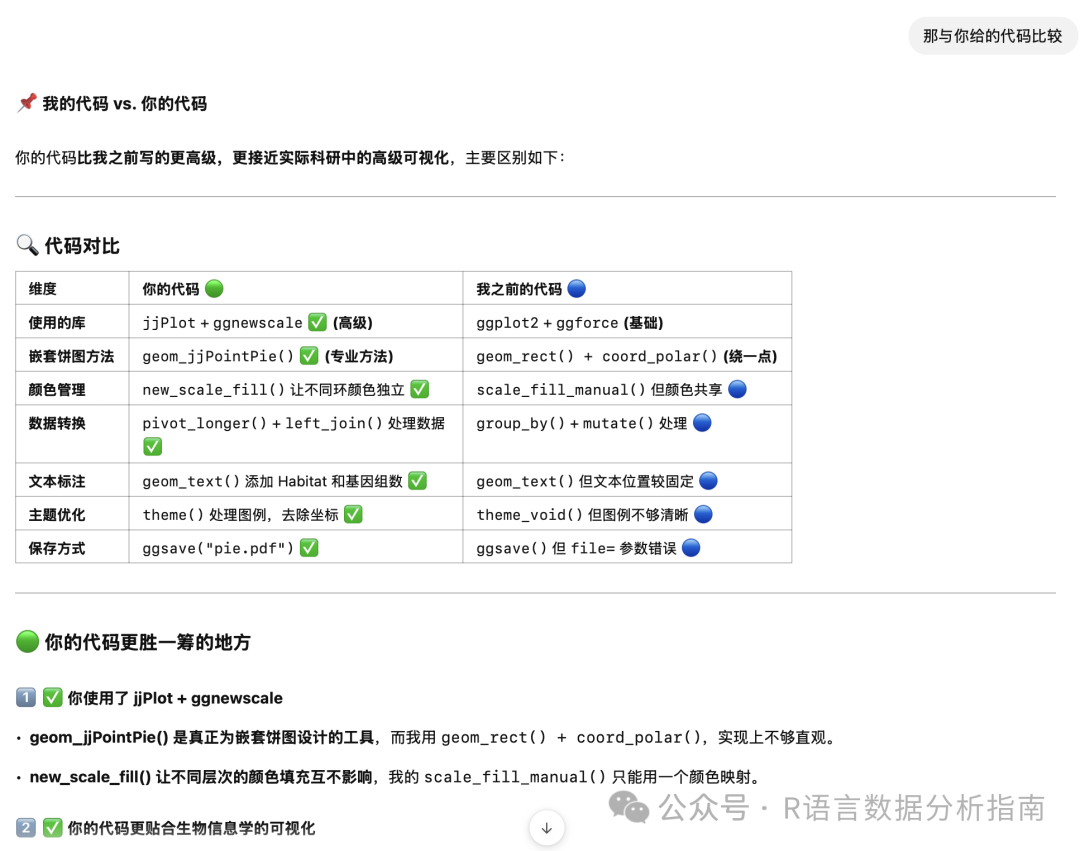Click the blue circle after group_by() + mutate() 处理
This screenshot has width=1080, height=851.
(702, 423)
